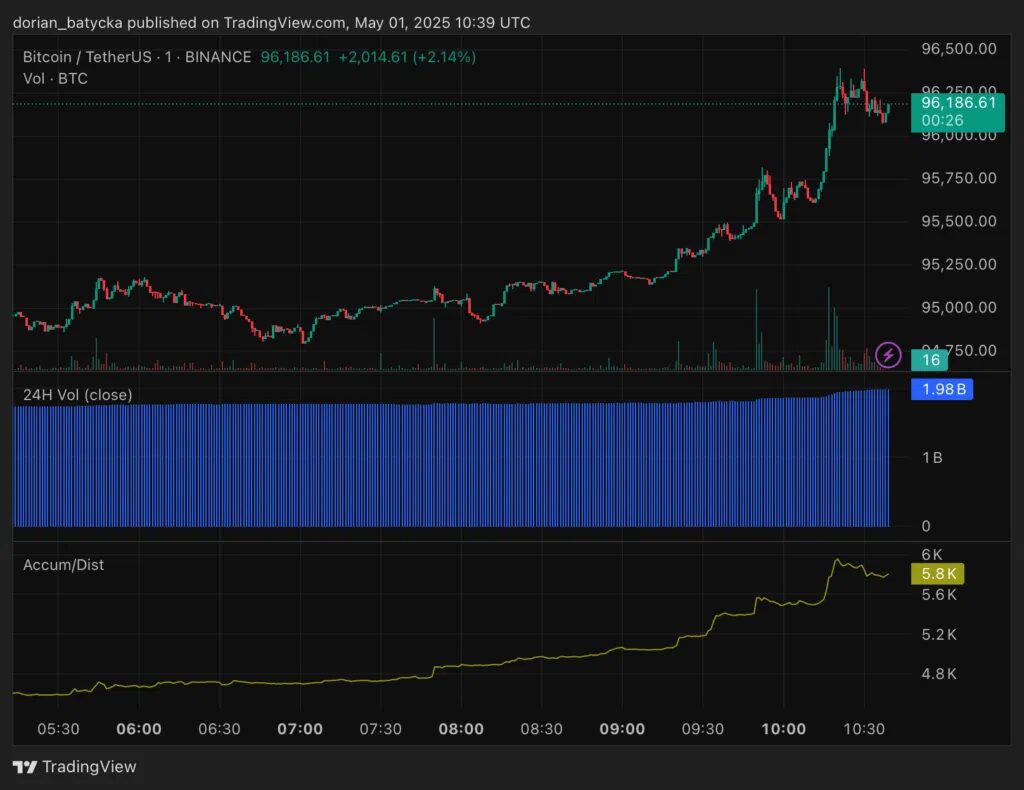1024x790 pixels.
Task: Click the 95,000.00 price scale label
Action: [958, 307]
